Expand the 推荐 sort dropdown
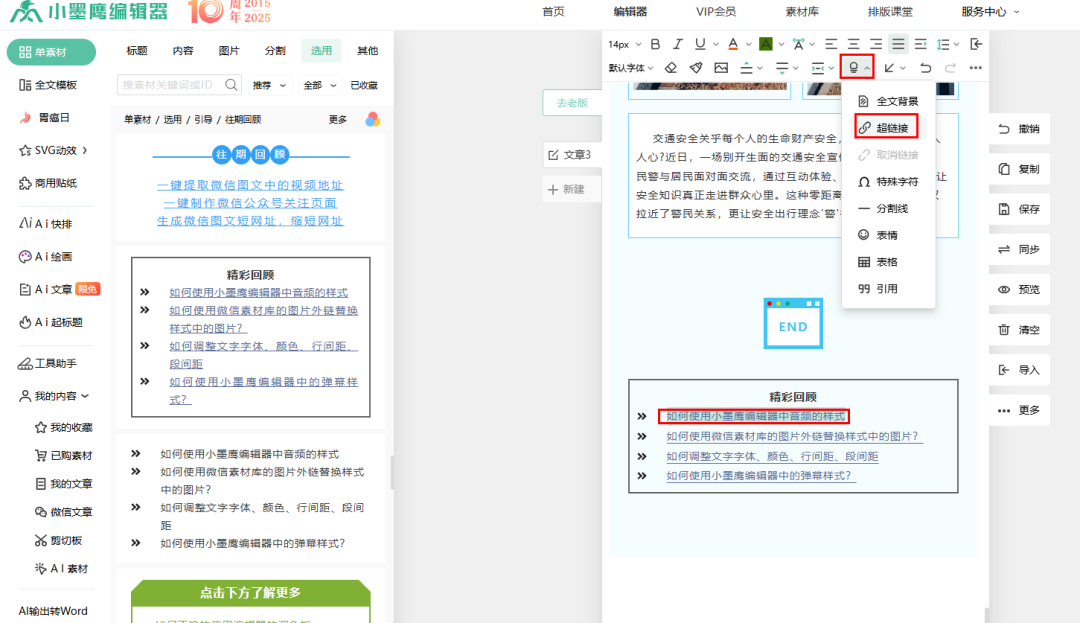This screenshot has width=1080, height=623. [269, 85]
